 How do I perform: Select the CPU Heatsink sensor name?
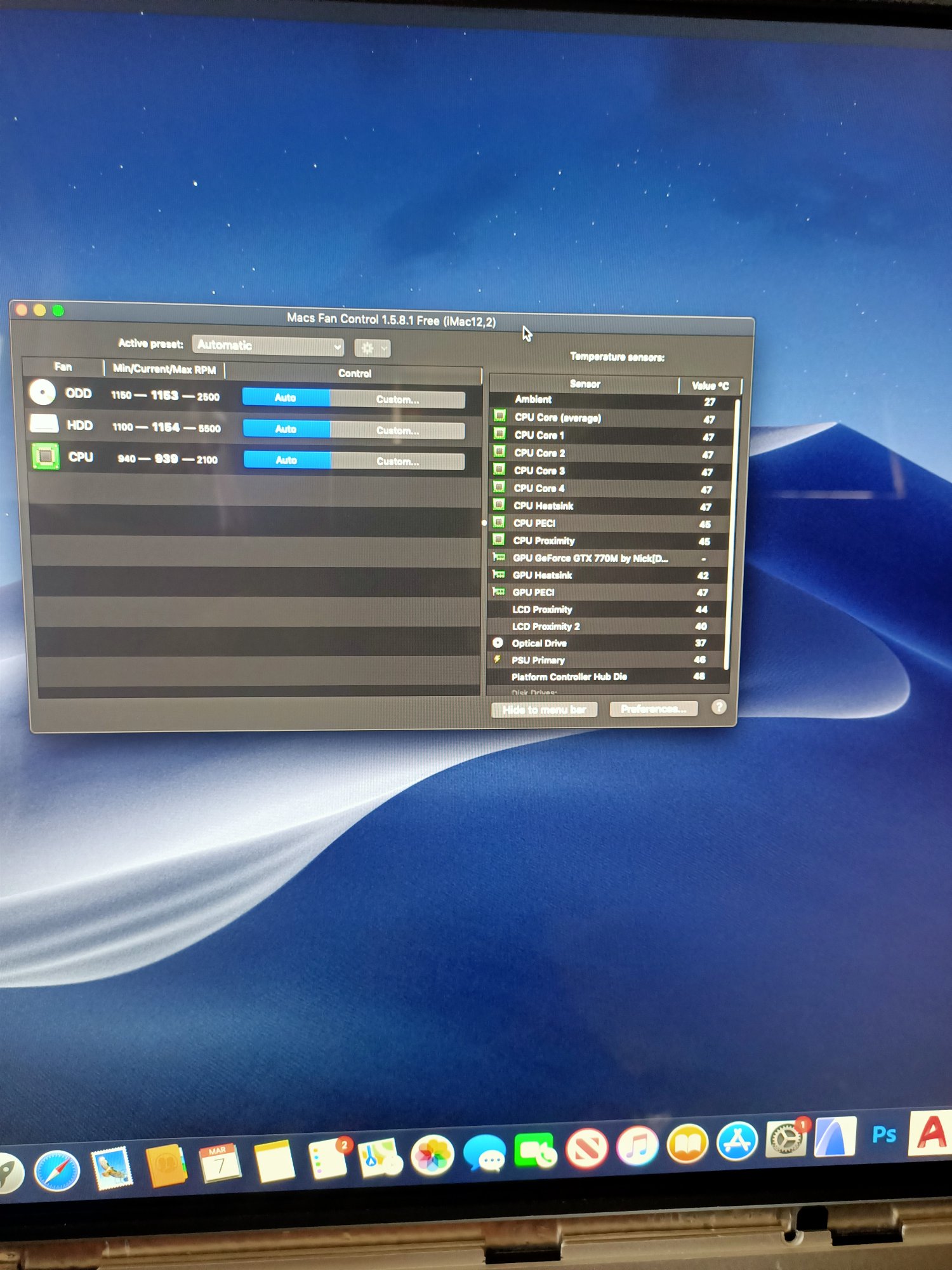543,505
